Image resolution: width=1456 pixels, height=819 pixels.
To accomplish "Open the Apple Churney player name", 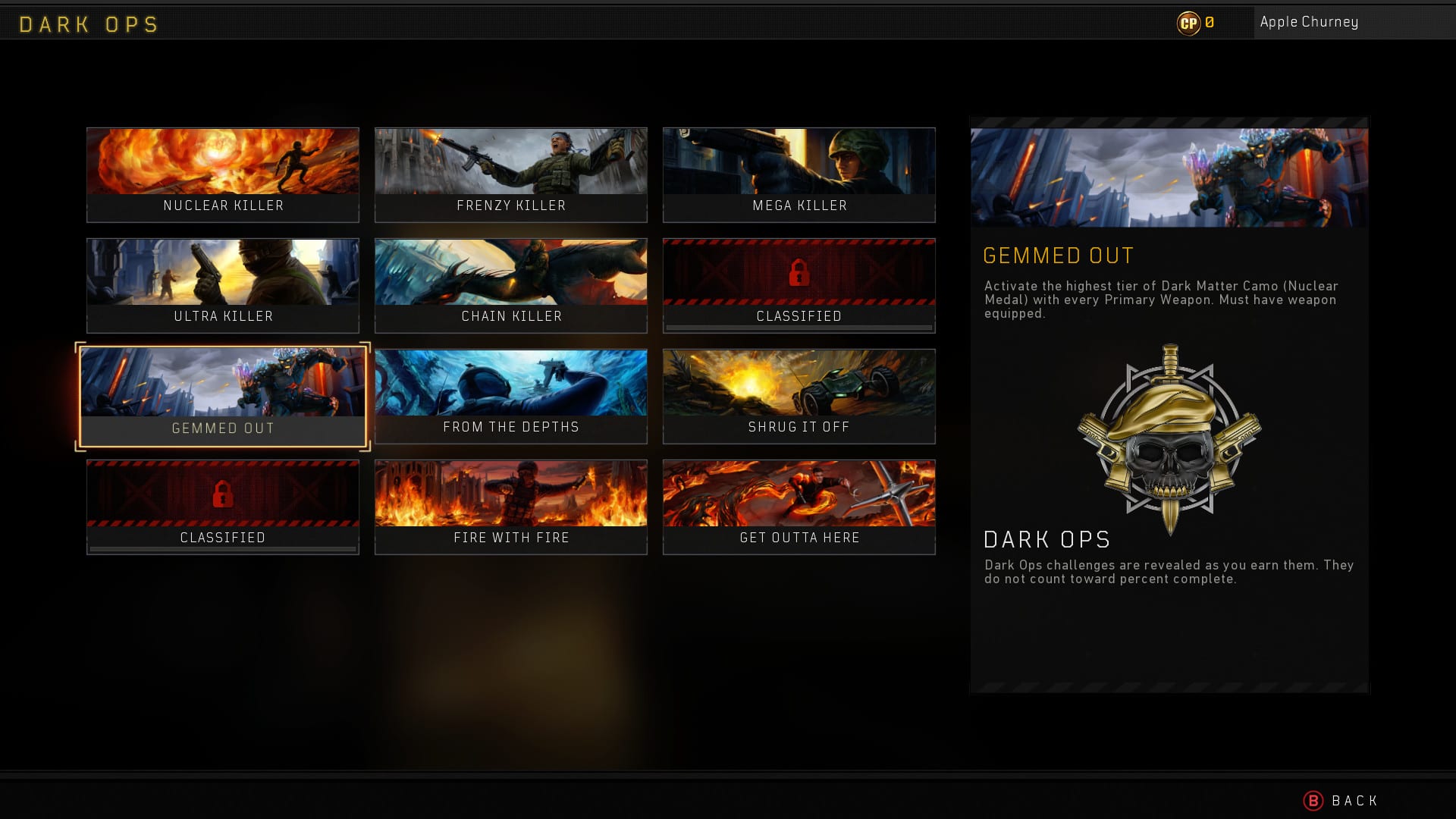I will coord(1309,22).
